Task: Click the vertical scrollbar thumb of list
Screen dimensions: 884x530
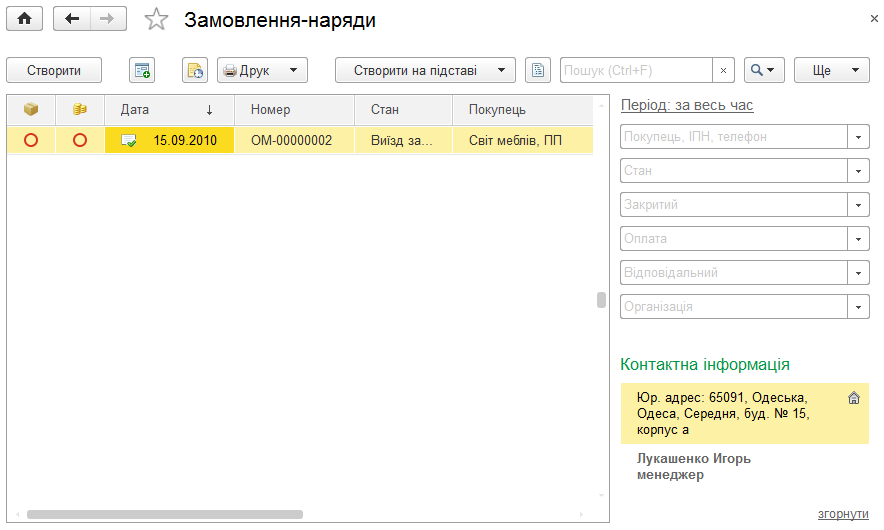Action: 602,300
